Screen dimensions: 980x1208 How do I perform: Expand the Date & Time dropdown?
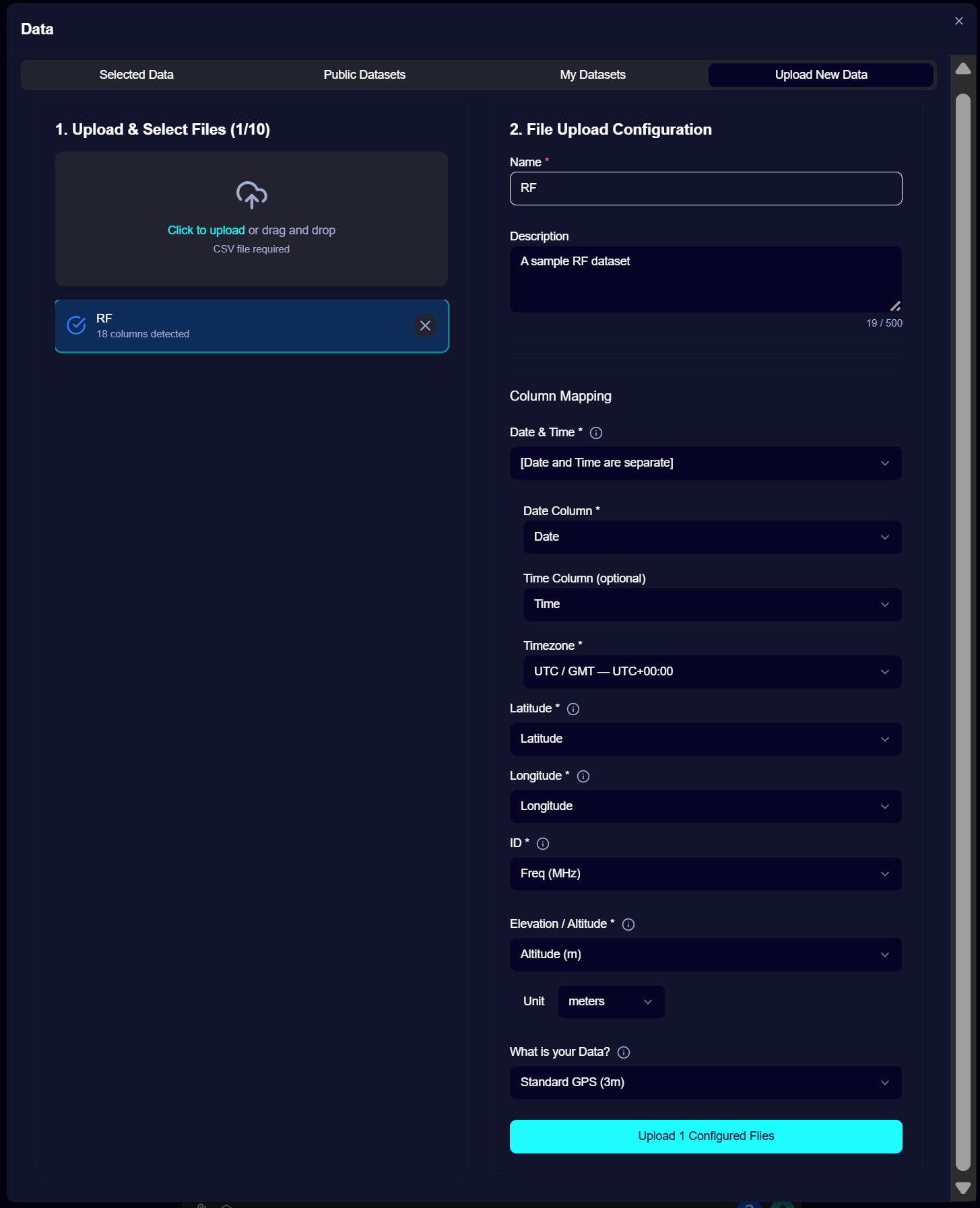point(705,463)
